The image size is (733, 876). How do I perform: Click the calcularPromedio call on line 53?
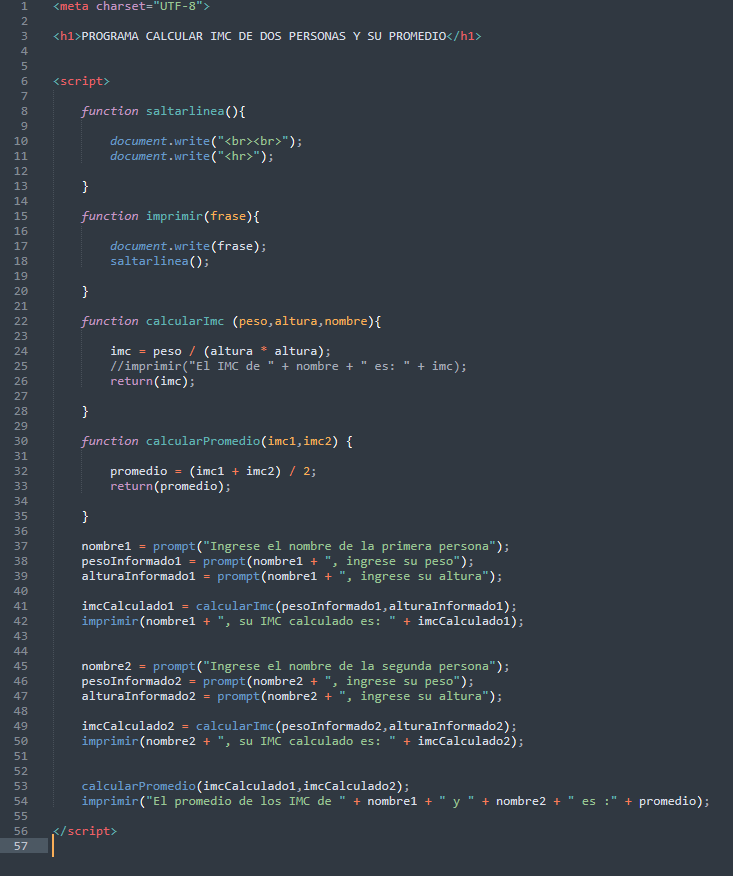(x=245, y=787)
